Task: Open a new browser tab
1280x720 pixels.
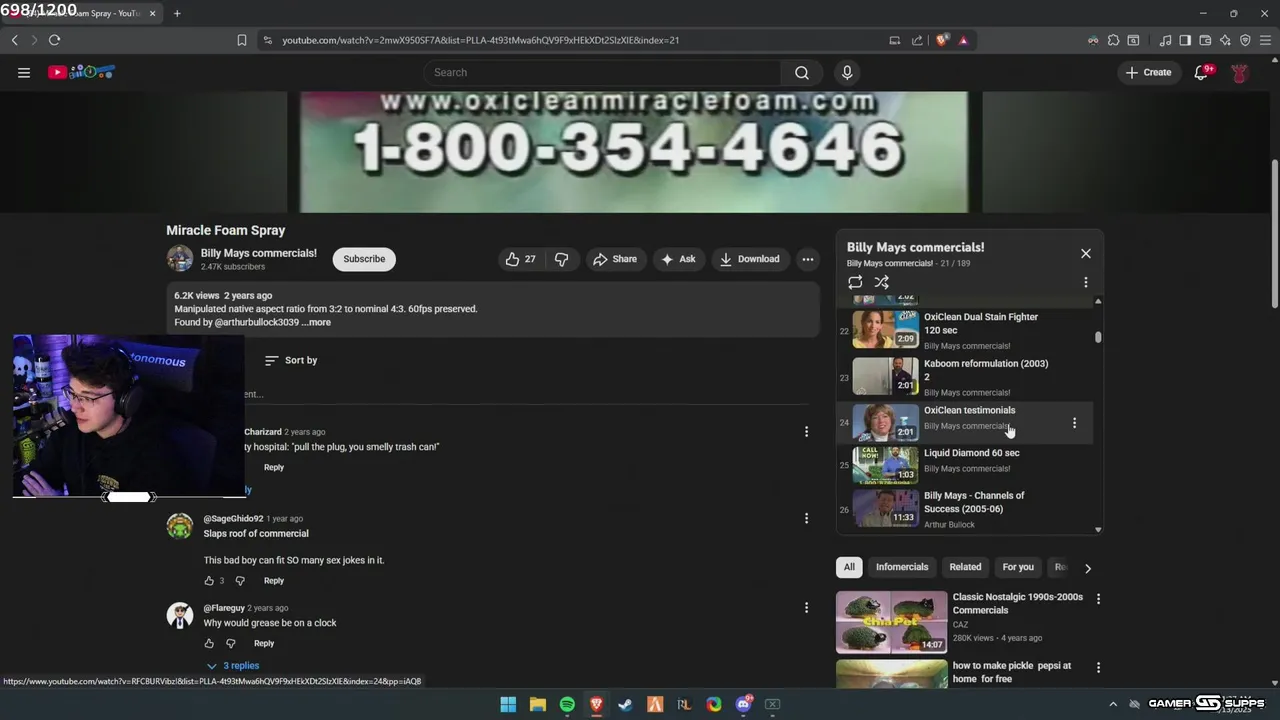Action: point(177,13)
